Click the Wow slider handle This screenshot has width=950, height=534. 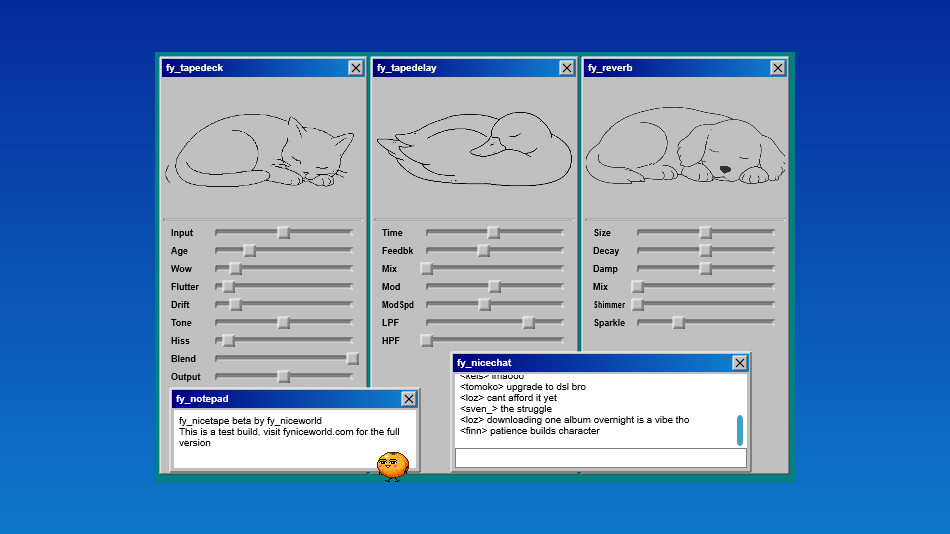click(235, 268)
